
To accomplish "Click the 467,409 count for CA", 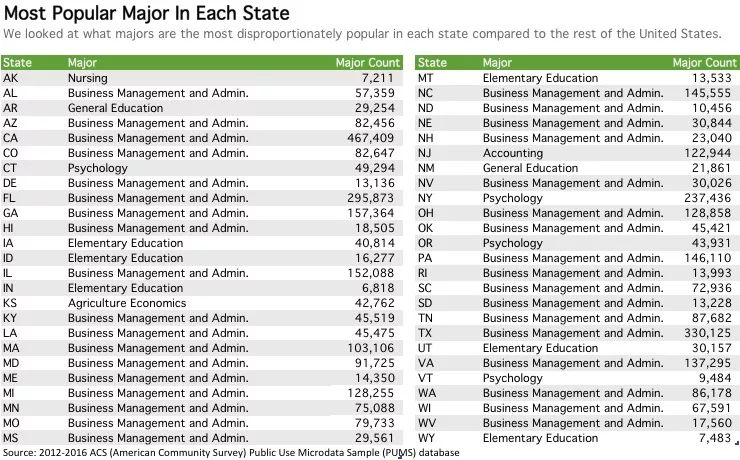I will point(369,138).
